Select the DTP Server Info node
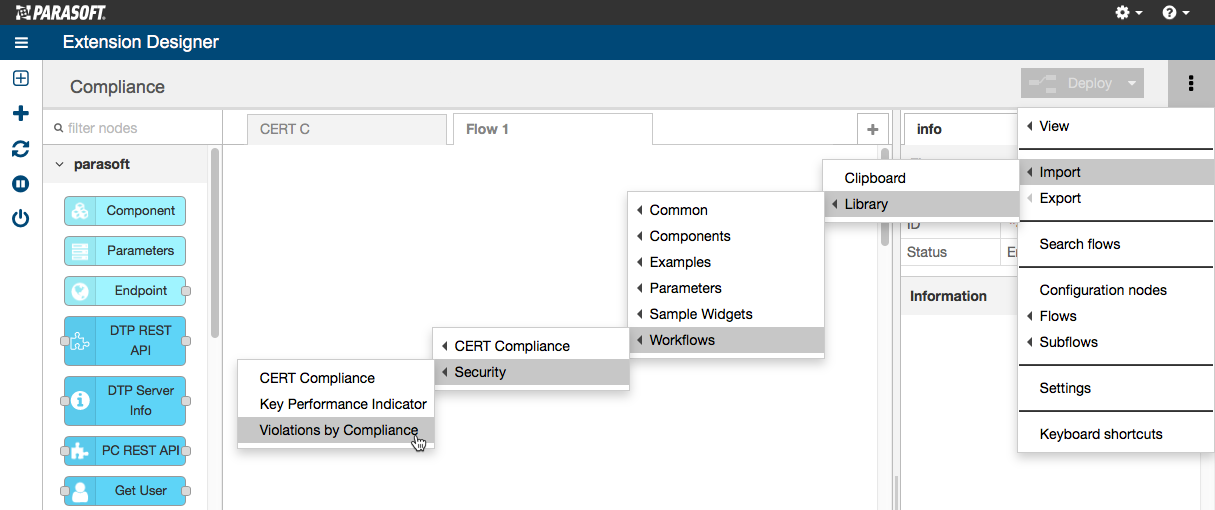1215x510 pixels. pyautogui.click(x=125, y=401)
